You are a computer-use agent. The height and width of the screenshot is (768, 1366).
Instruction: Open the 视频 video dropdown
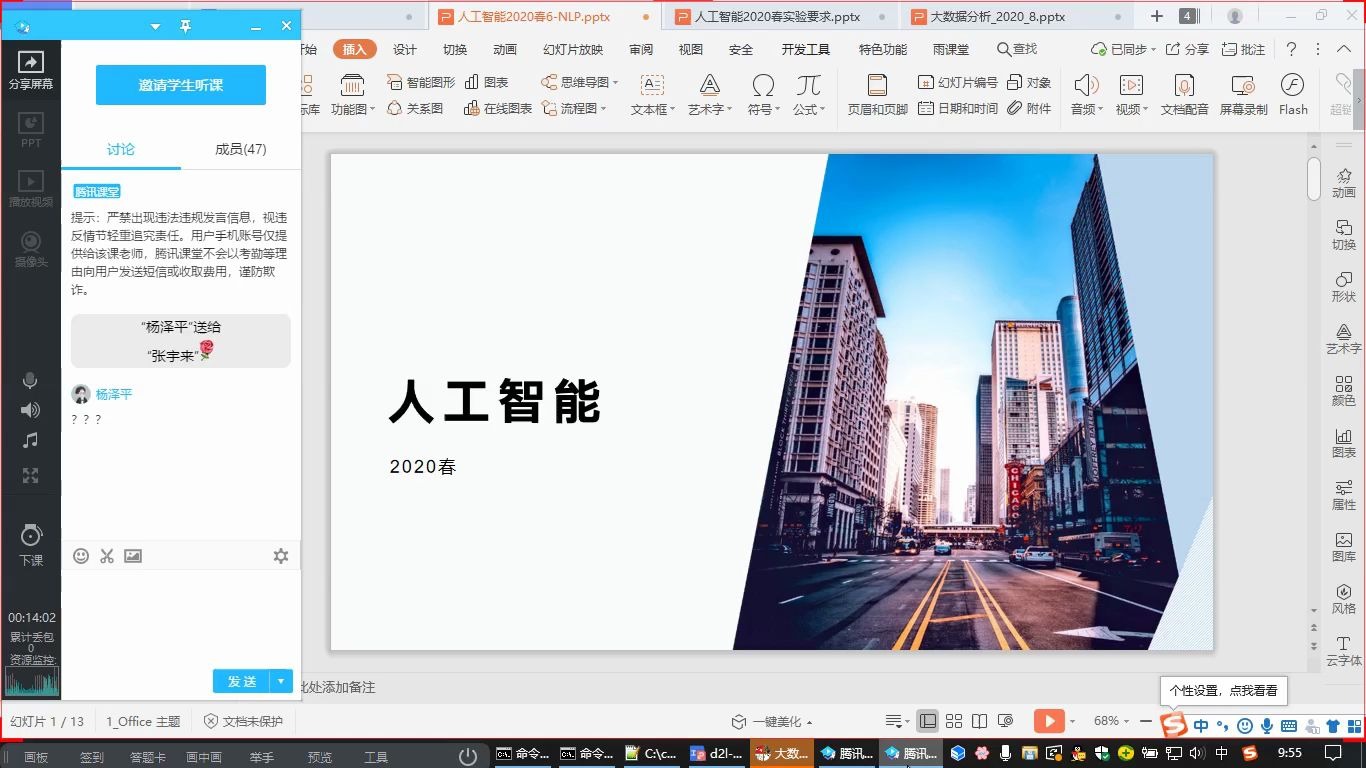tap(1131, 95)
